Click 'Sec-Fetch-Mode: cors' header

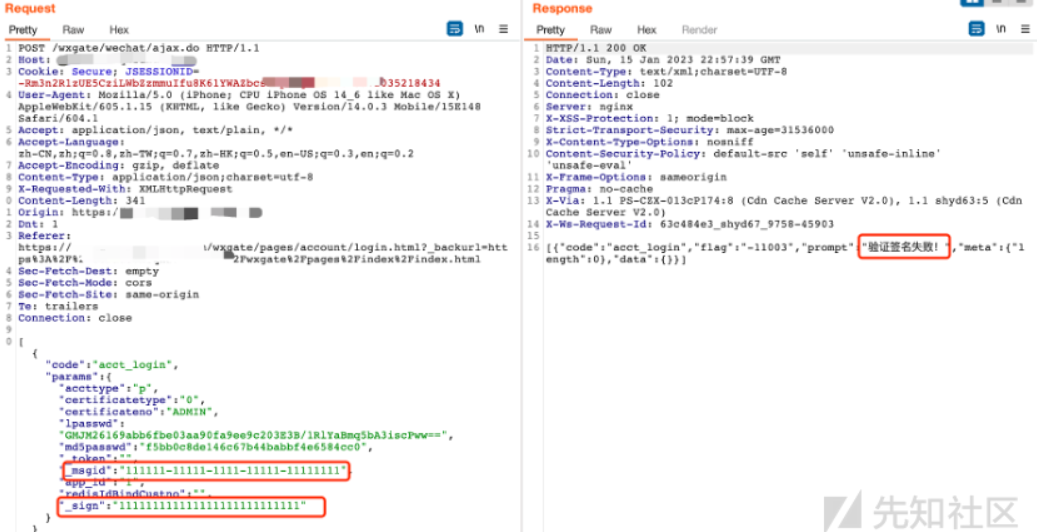click(x=85, y=283)
